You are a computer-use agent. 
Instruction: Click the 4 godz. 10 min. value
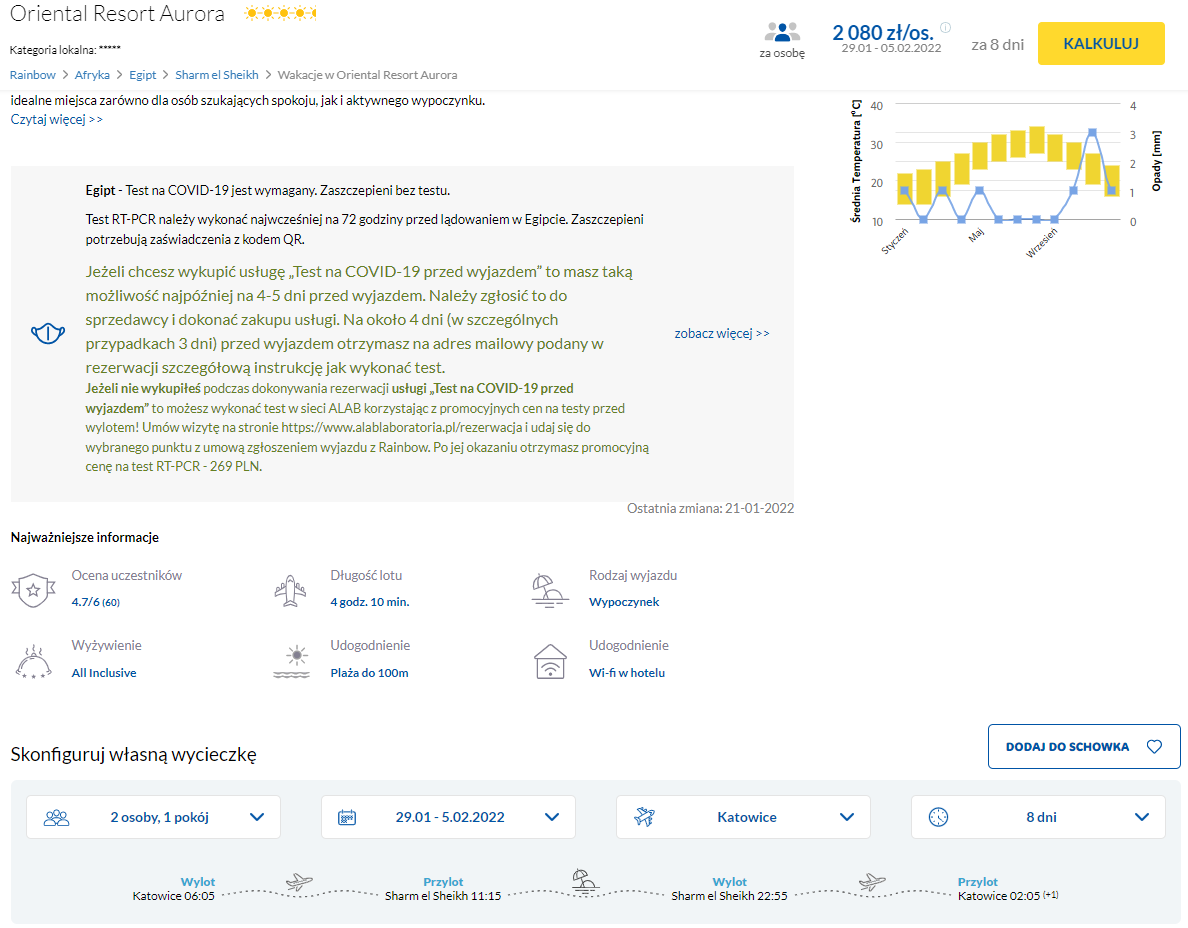[370, 602]
